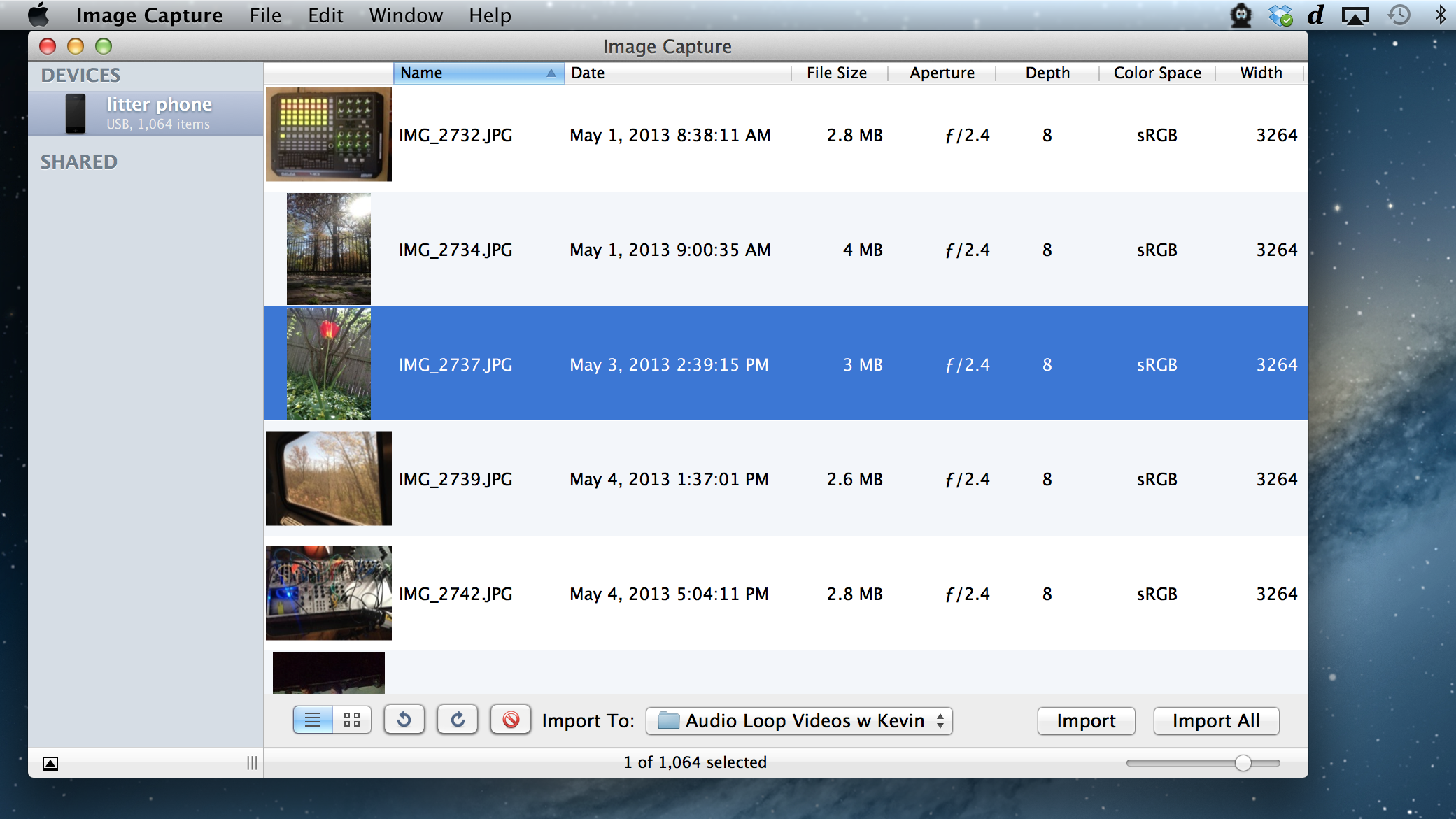Click date May 4, 2013 1:37:01 PM
Image resolution: width=1456 pixels, height=819 pixels.
670,479
